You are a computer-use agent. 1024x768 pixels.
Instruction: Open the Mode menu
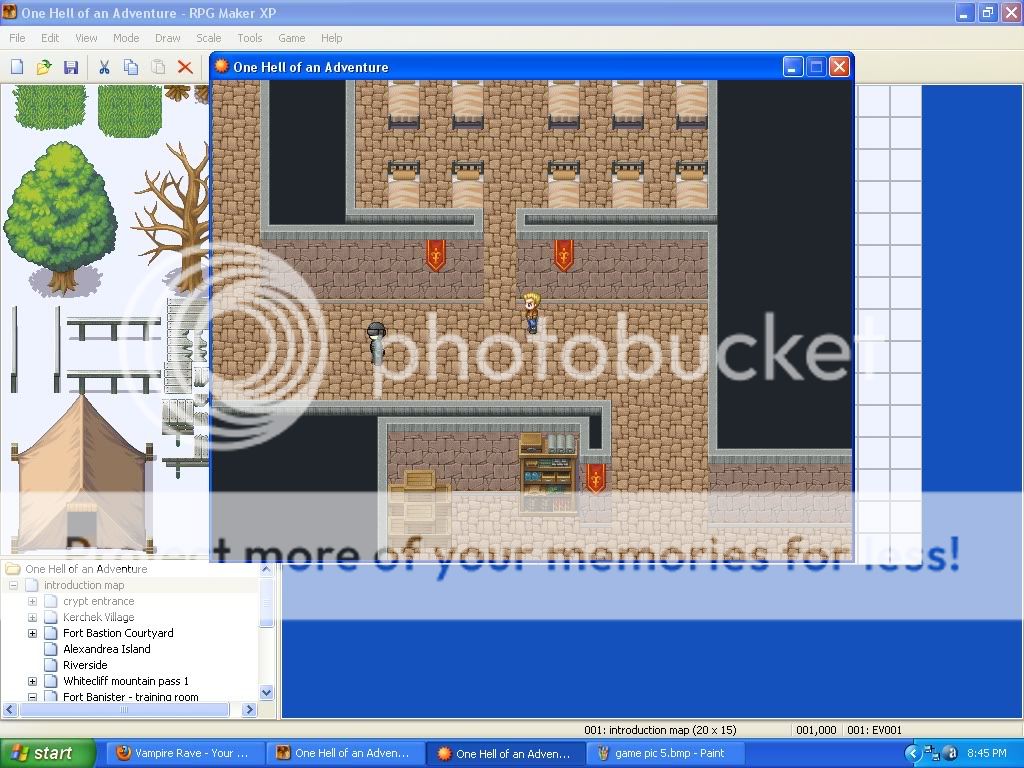tap(126, 38)
